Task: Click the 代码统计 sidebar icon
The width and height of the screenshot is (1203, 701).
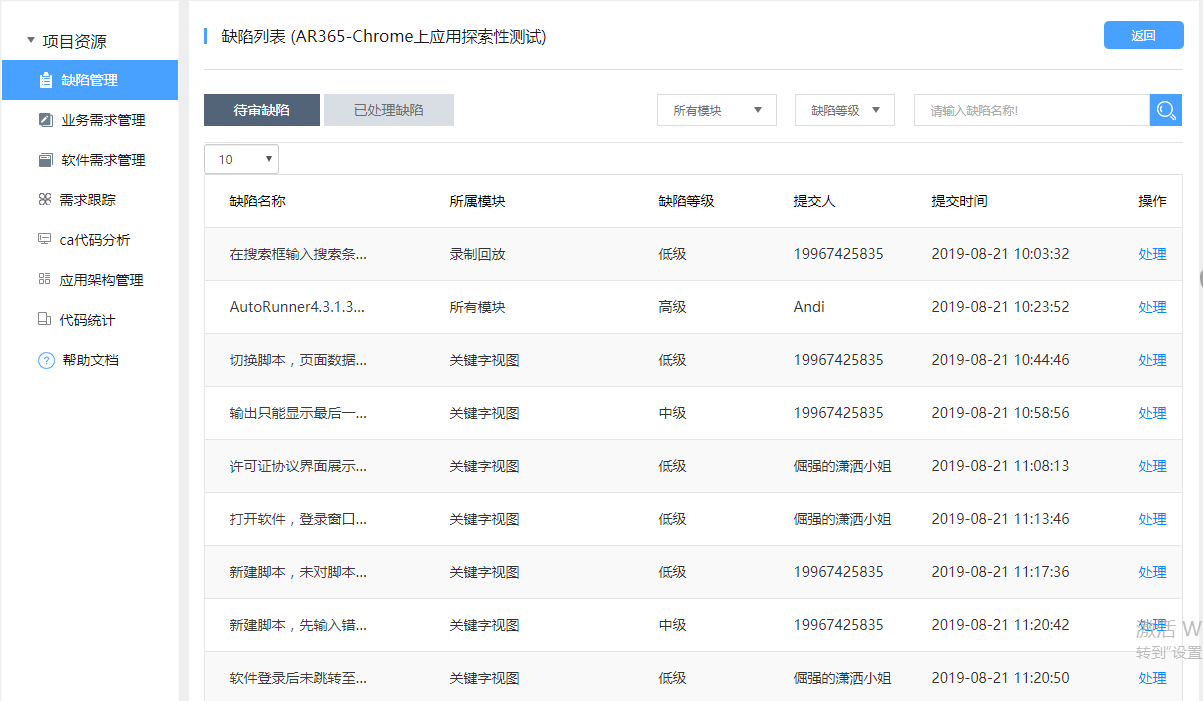Action: pyautogui.click(x=44, y=320)
